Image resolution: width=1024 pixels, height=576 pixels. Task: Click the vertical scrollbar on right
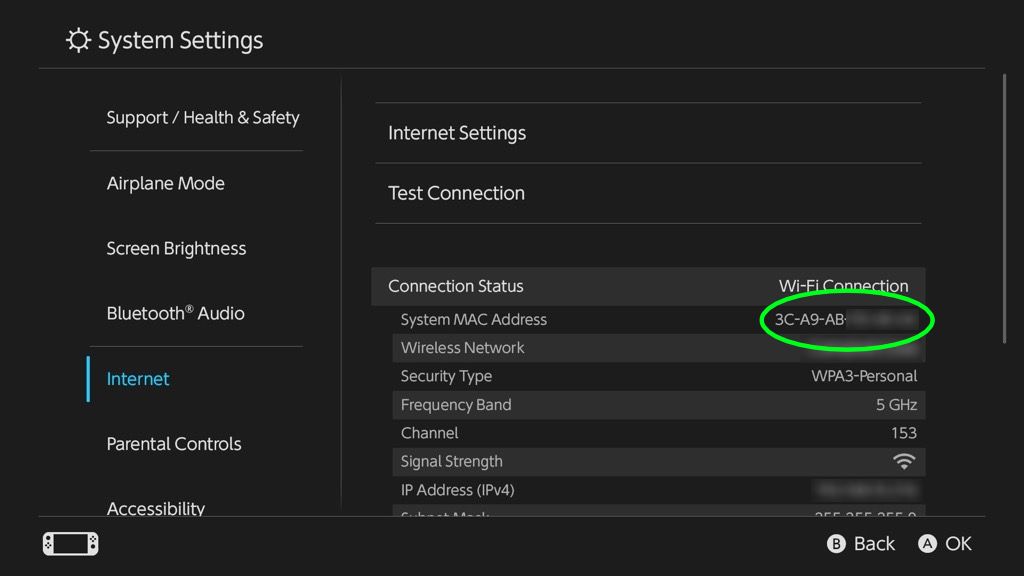click(1004, 209)
